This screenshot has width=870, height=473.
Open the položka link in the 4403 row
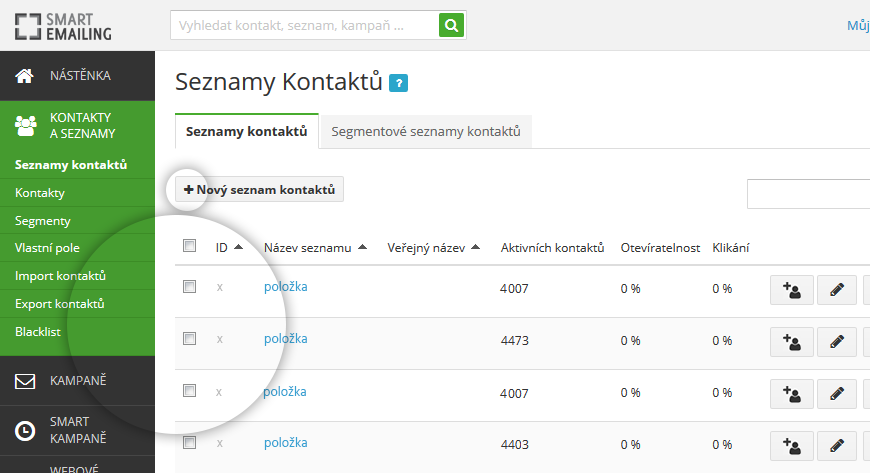[x=286, y=442]
